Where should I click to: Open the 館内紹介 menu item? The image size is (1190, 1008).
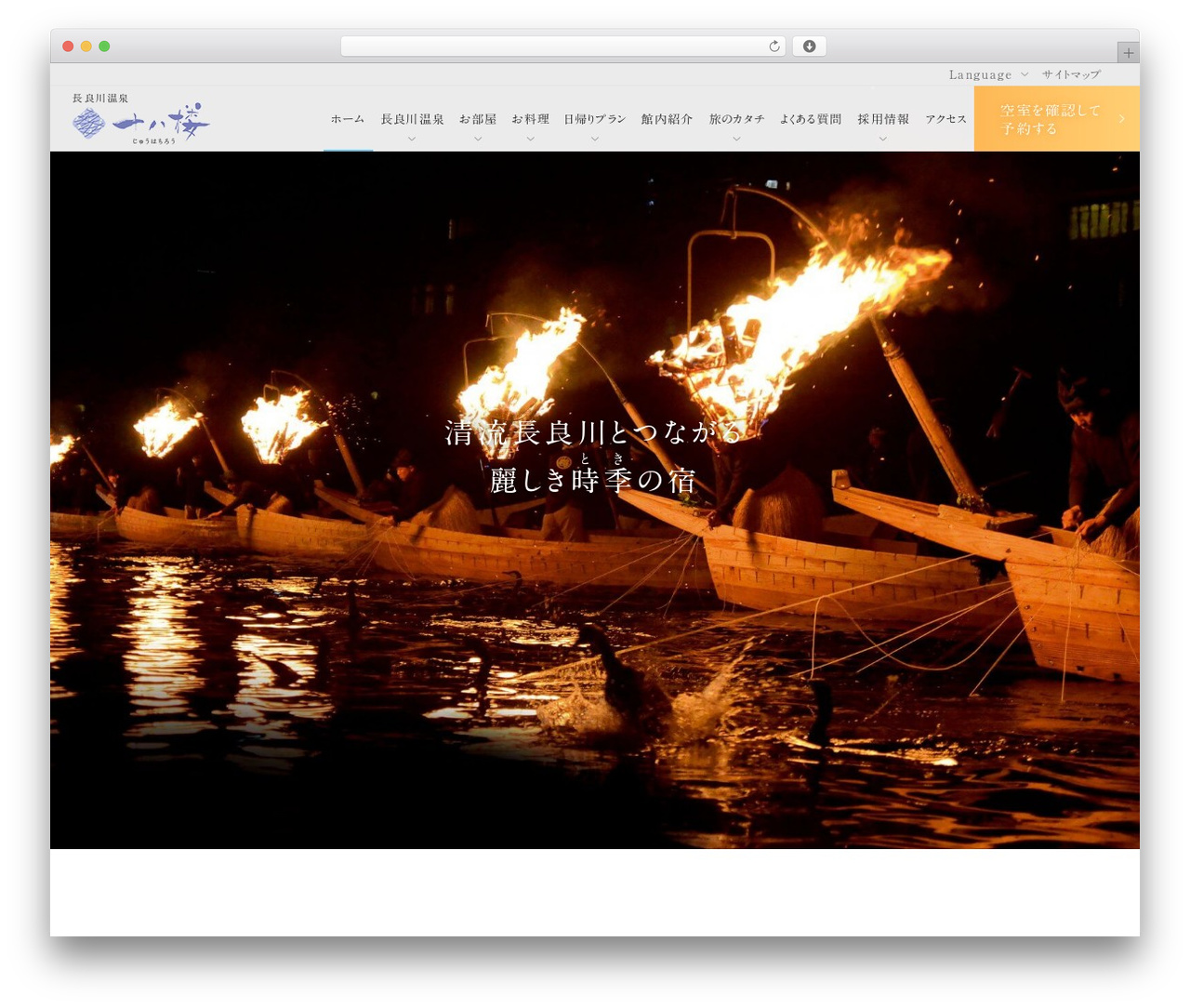pos(667,119)
